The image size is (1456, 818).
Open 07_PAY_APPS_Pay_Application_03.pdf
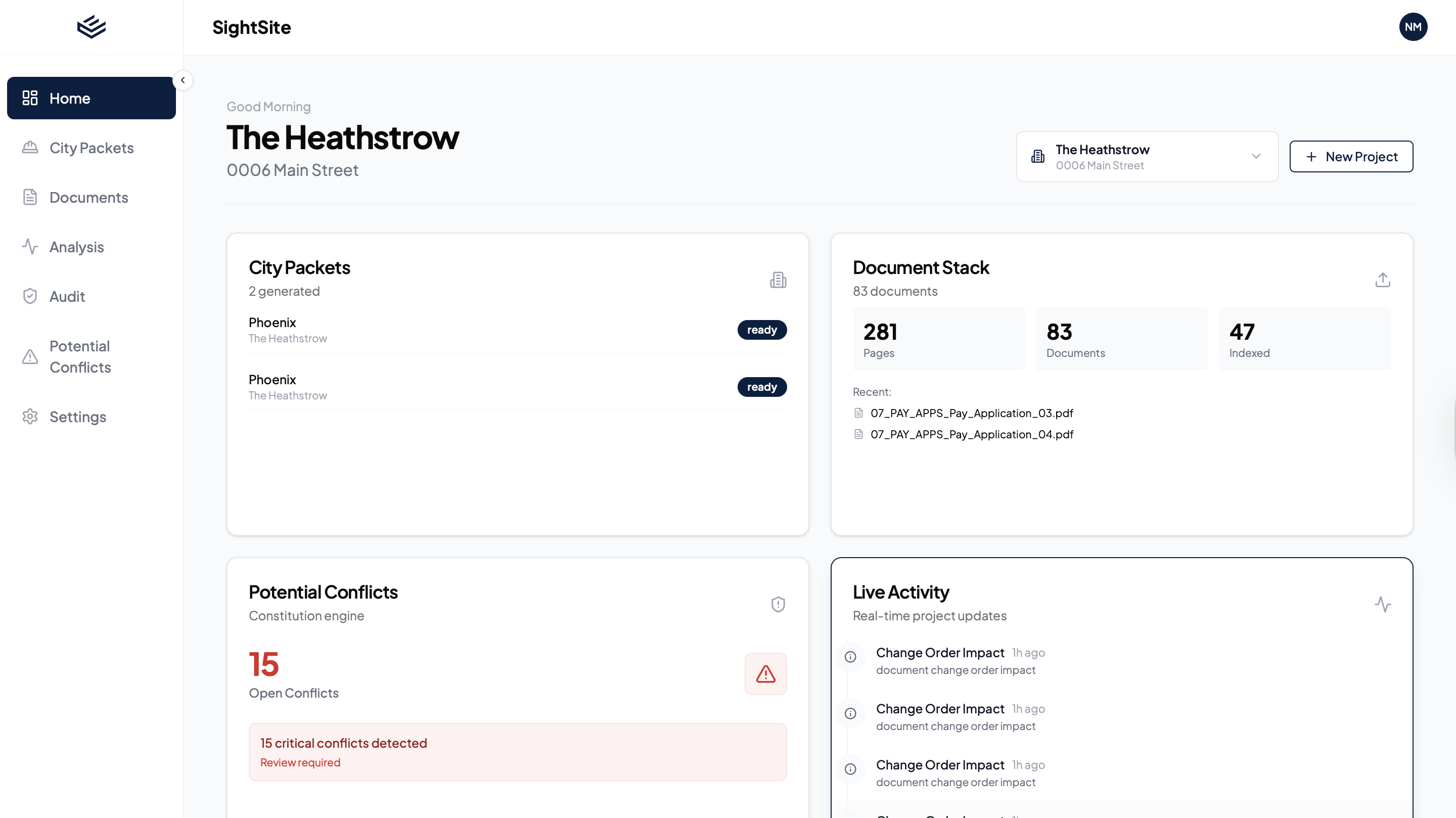point(971,413)
